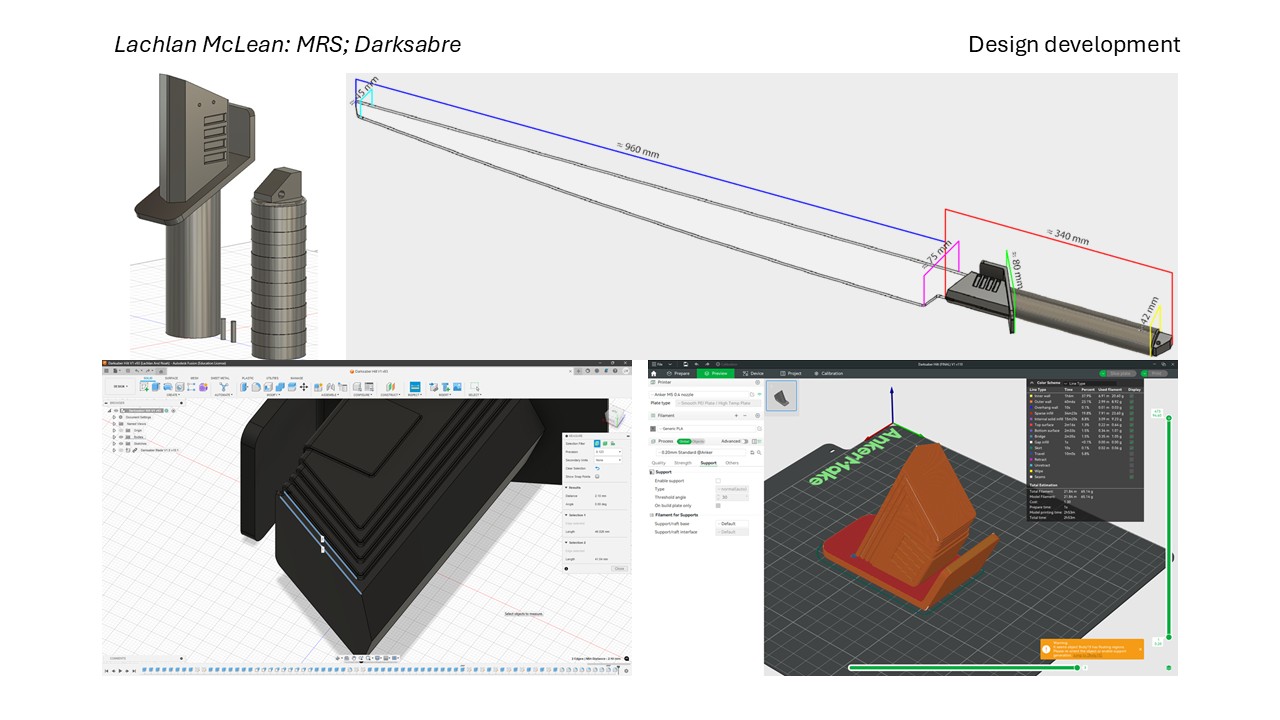The width and height of the screenshot is (1280, 720).
Task: Select the Create Sketch icon in Fusion
Action: point(146,387)
